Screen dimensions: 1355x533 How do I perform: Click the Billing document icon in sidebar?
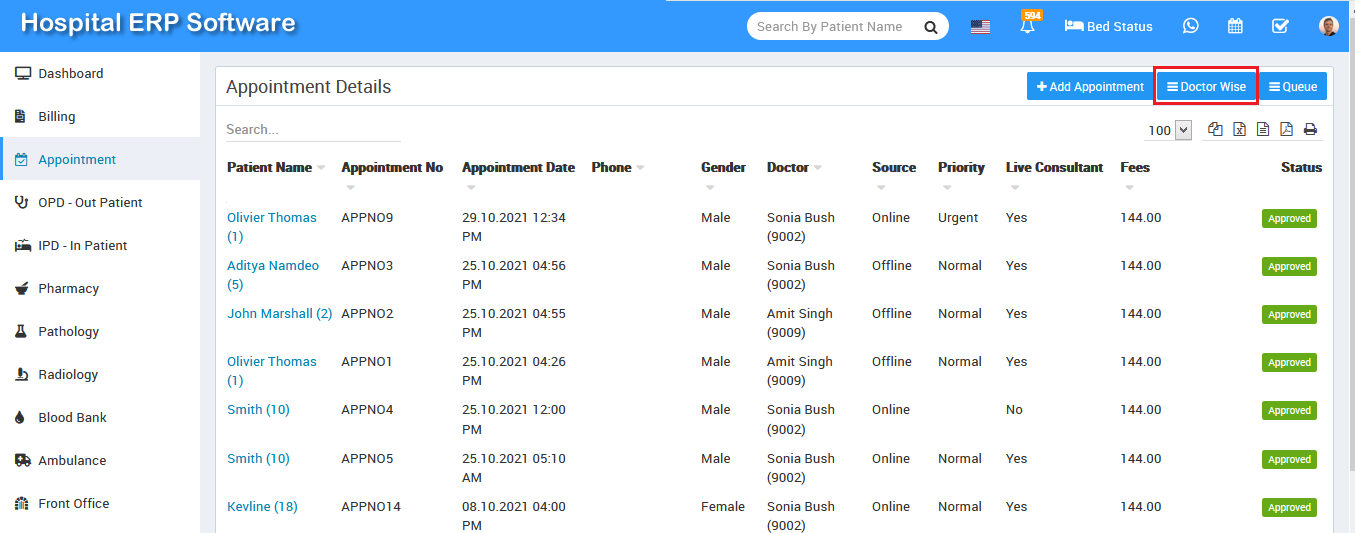click(20, 116)
